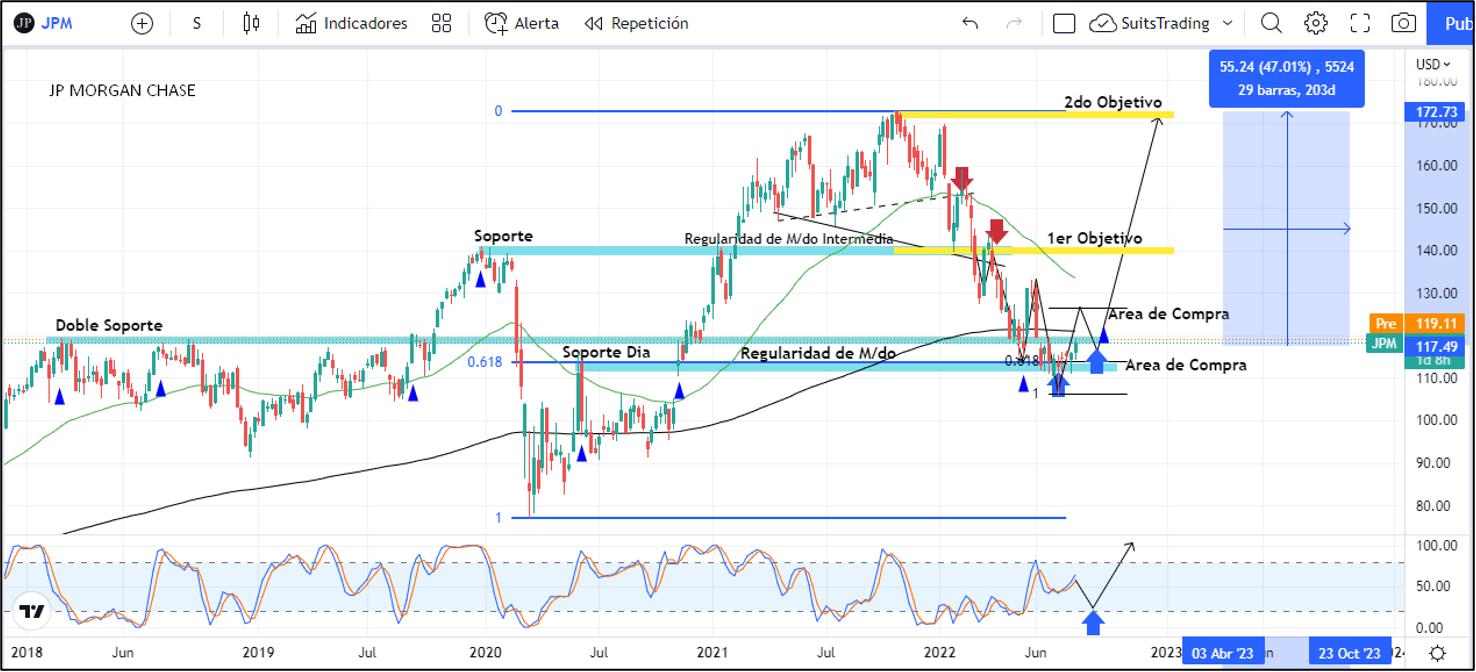The height and width of the screenshot is (672, 1476).
Task: Open the indicator templates grid icon
Action: tap(441, 23)
